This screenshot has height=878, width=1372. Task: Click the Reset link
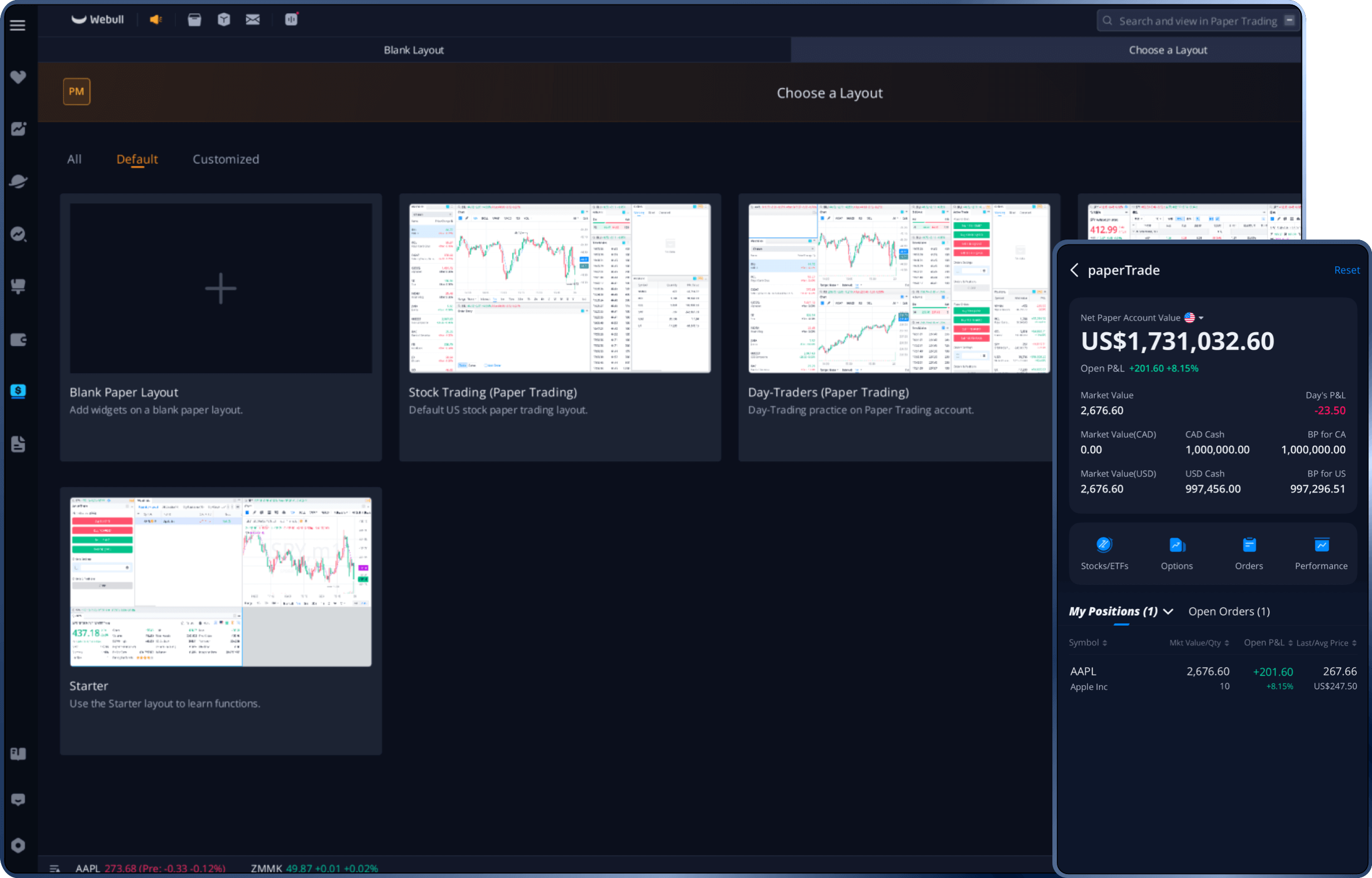[1346, 270]
